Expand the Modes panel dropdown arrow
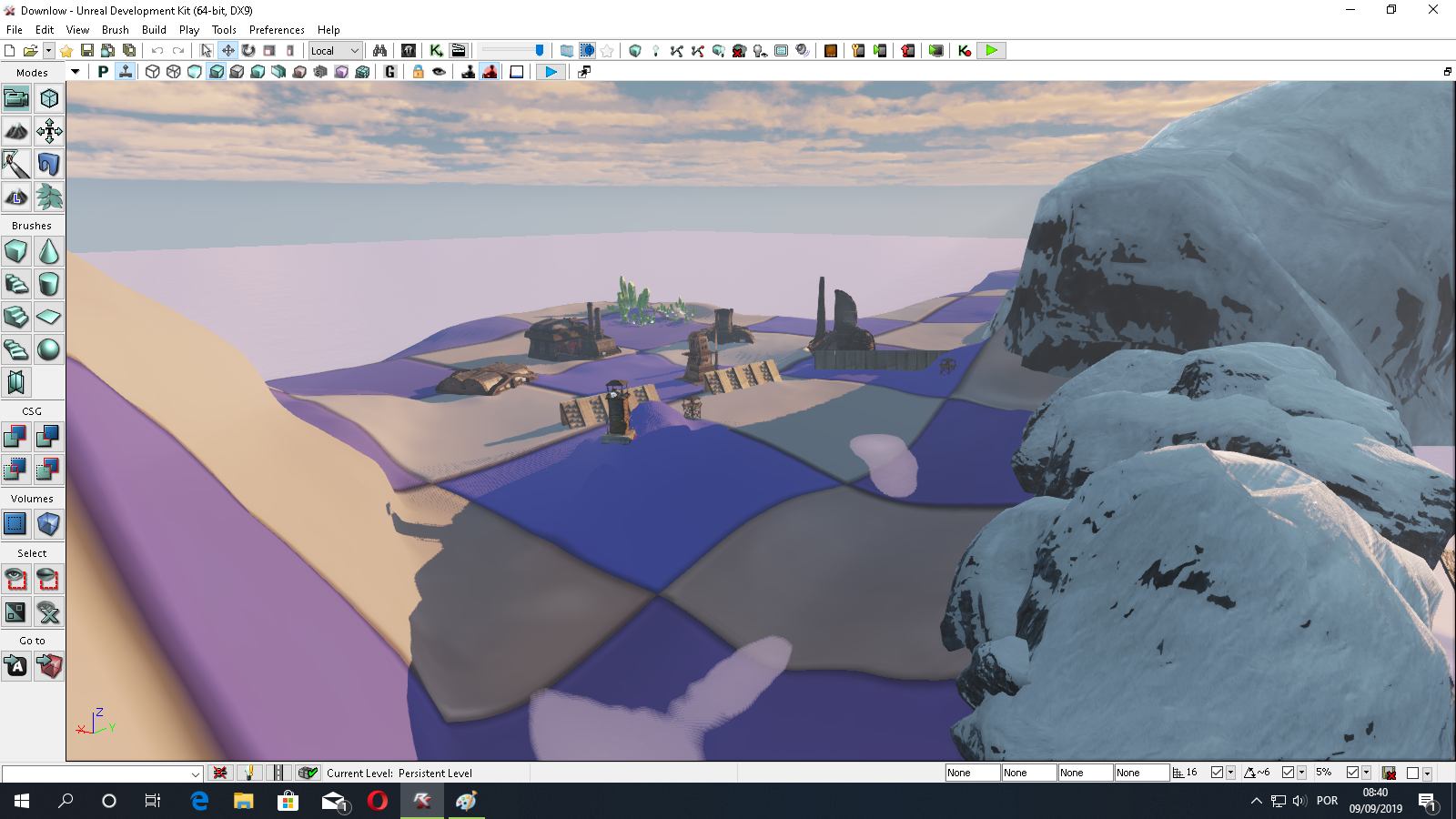This screenshot has width=1456, height=819. 76,72
